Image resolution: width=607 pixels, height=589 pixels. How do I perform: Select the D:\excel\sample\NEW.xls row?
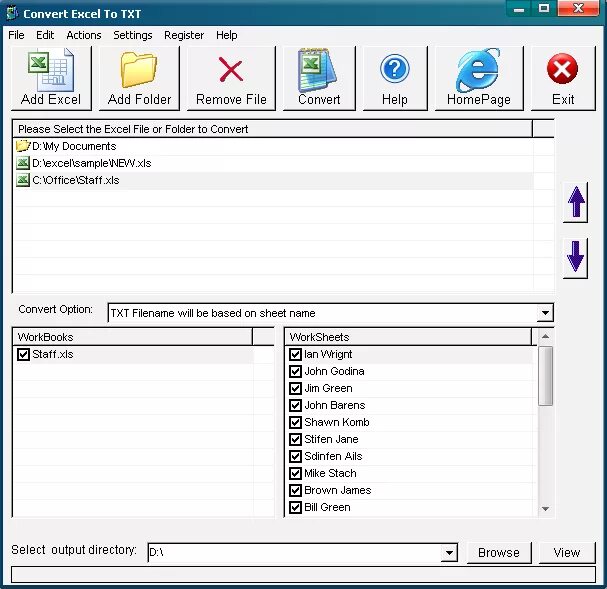click(273, 163)
